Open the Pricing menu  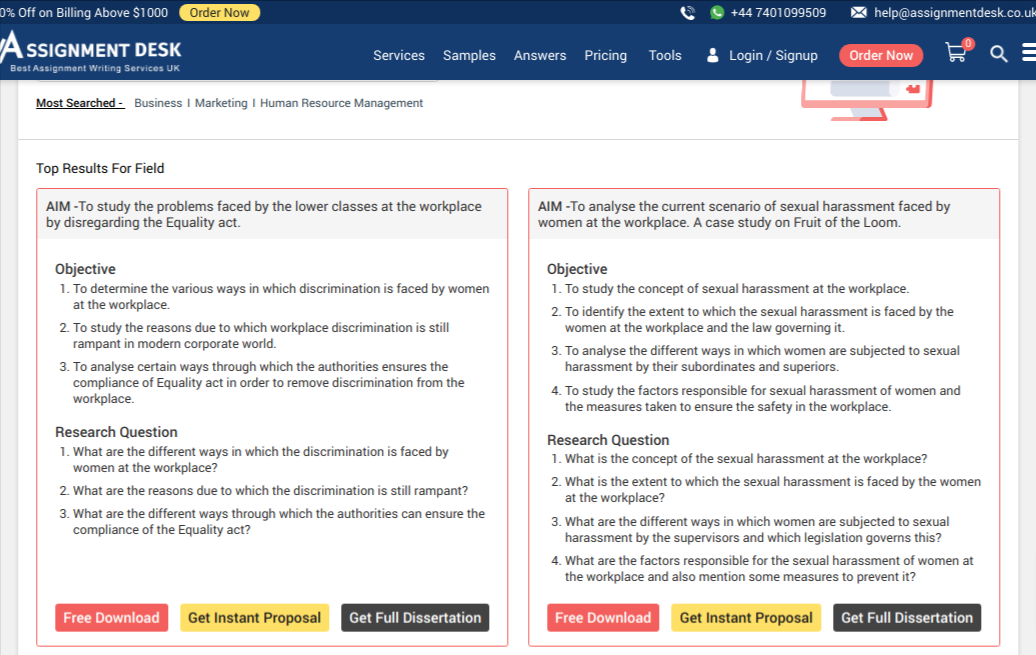click(x=605, y=56)
